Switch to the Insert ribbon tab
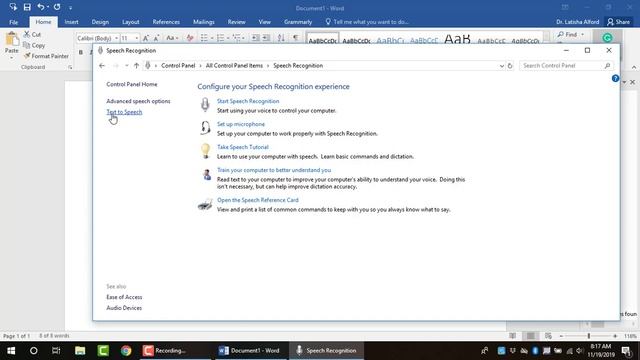Viewport: 640px width, 360px height. 71,22
